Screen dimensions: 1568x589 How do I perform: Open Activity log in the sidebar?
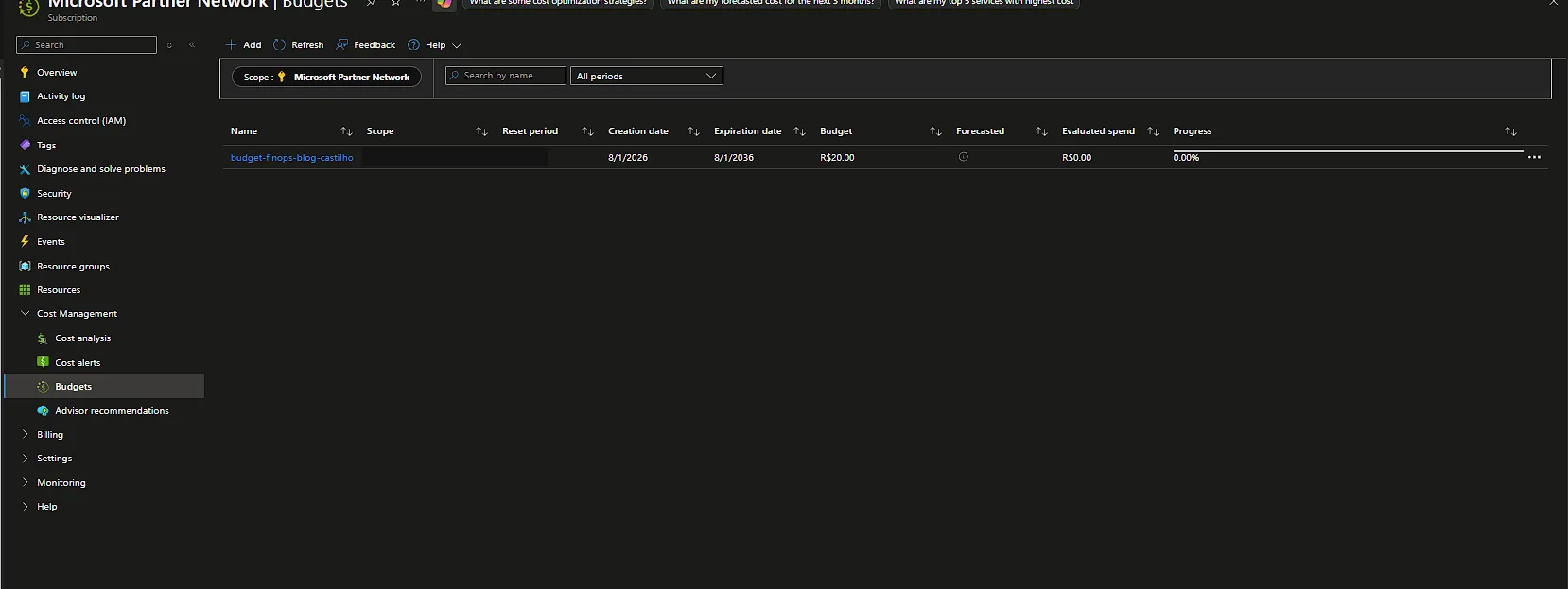[x=61, y=96]
